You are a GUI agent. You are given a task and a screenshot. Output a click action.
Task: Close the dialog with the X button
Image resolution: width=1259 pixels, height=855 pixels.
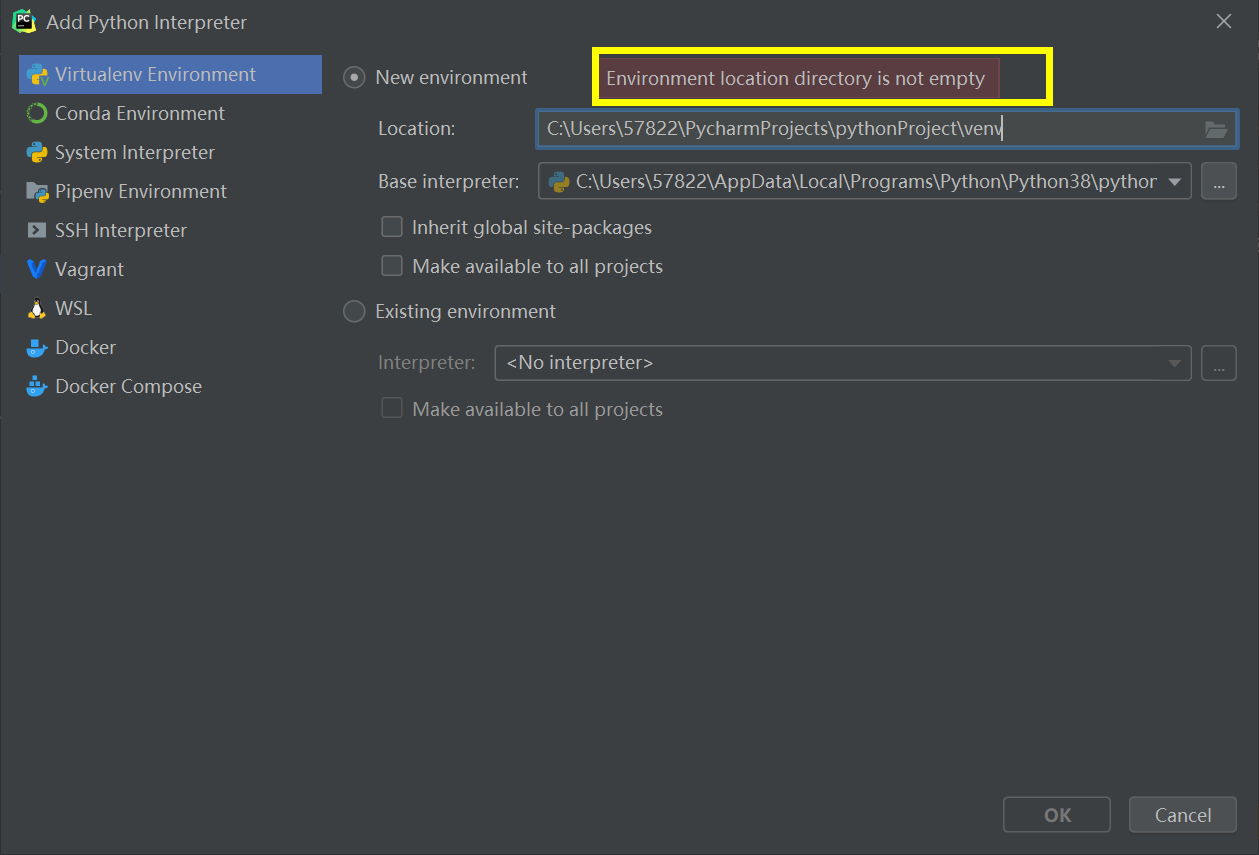click(x=1224, y=21)
